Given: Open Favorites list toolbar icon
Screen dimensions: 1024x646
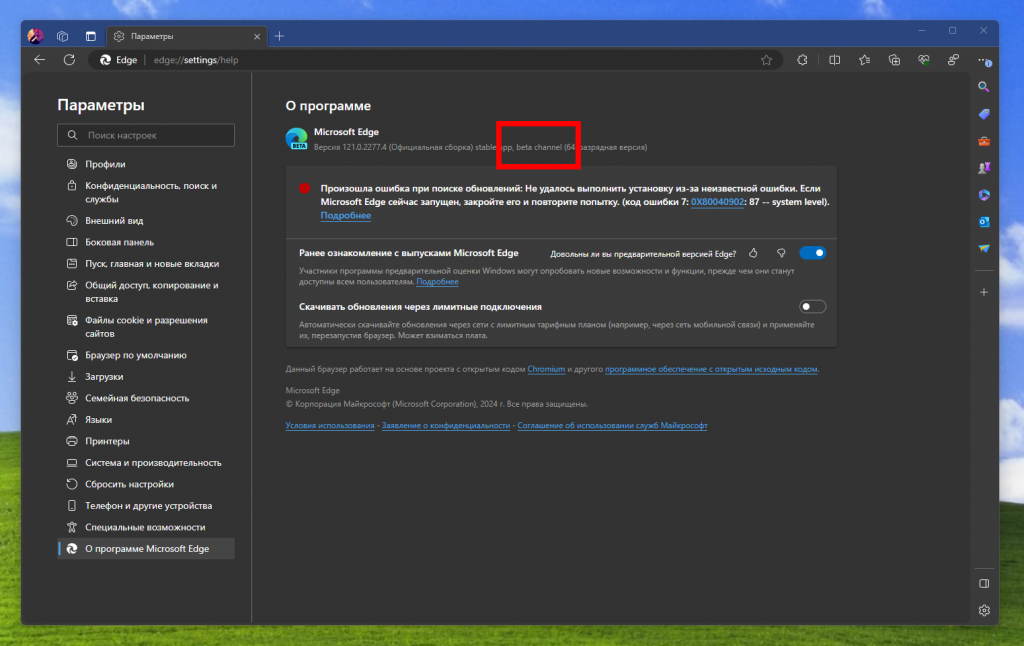Looking at the screenshot, I should click(865, 60).
